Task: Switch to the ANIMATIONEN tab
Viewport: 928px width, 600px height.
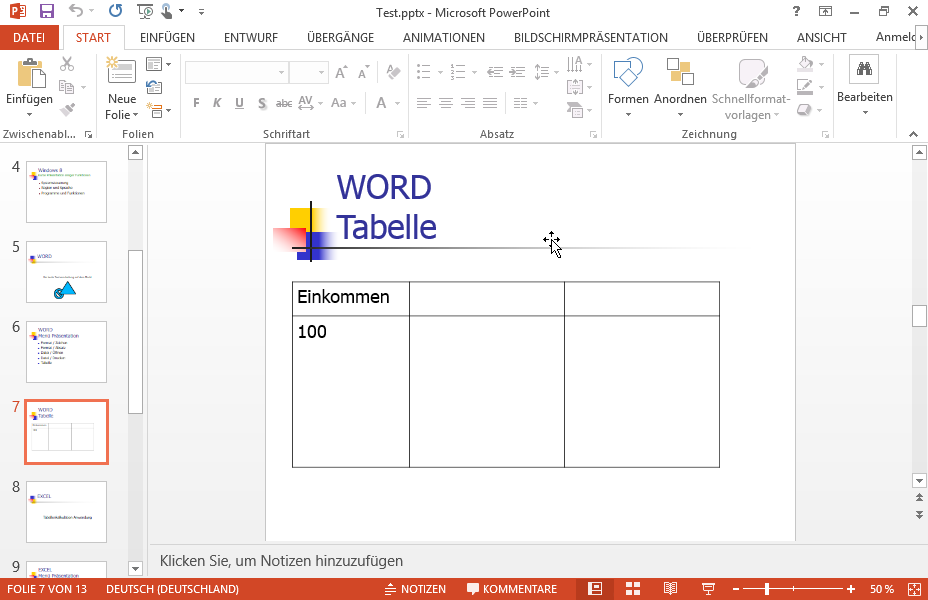Action: coord(443,37)
